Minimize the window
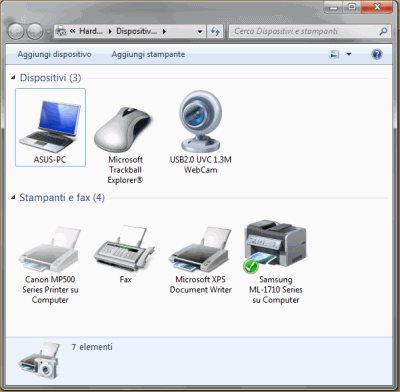400x392 pixels. click(334, 7)
